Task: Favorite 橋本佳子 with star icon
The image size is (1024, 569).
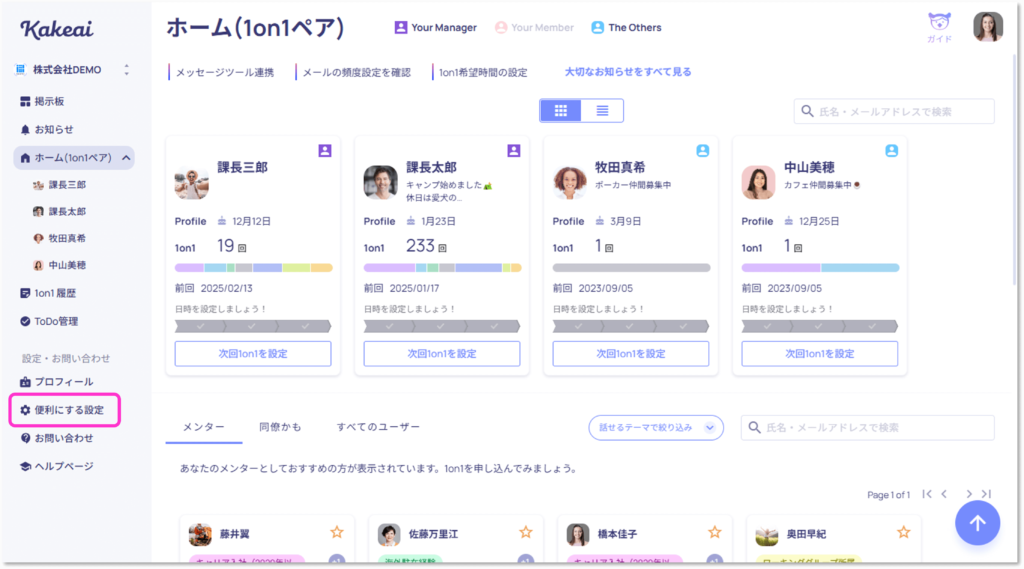Action: [715, 532]
